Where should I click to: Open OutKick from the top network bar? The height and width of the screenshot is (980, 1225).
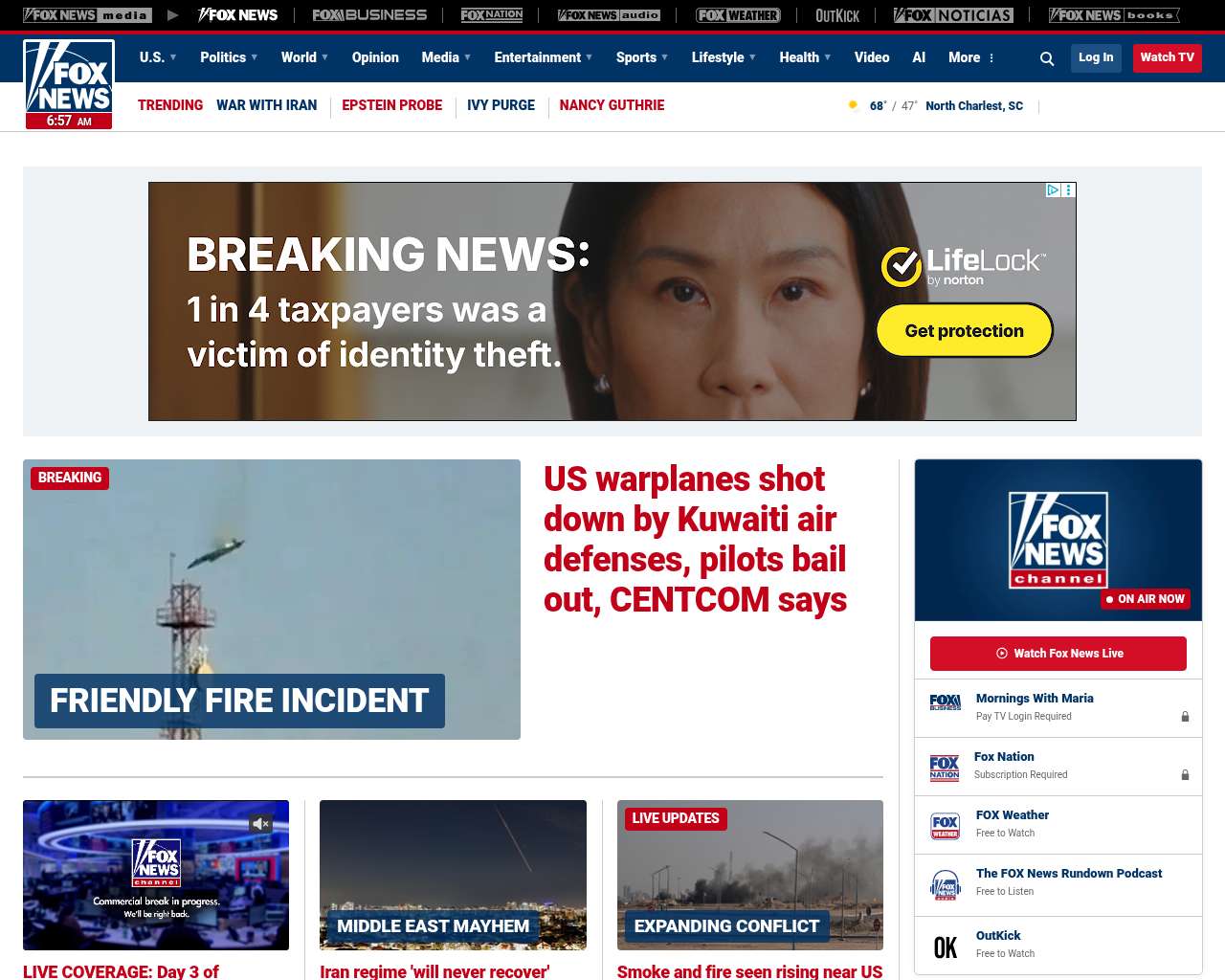coord(837,15)
